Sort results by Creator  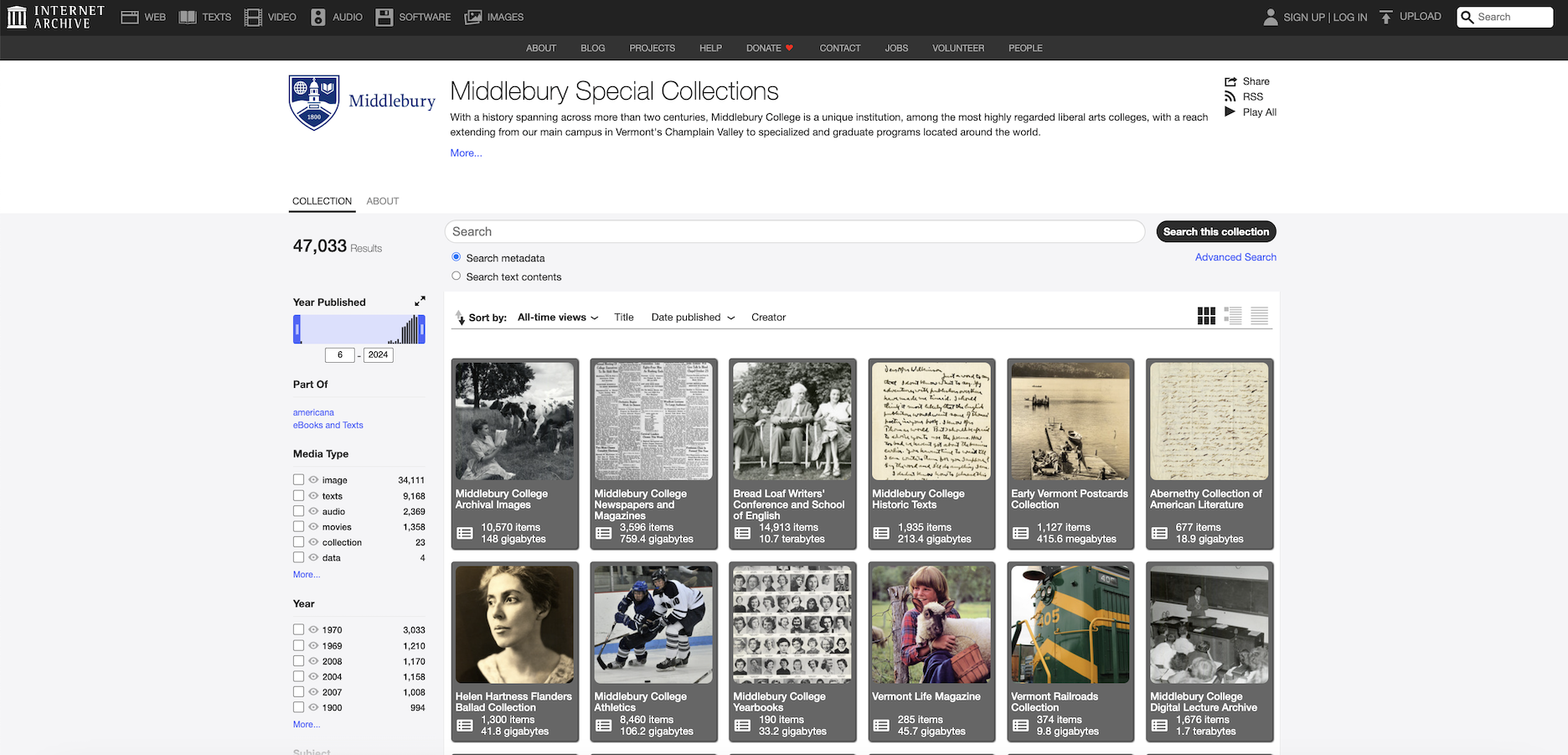point(768,317)
